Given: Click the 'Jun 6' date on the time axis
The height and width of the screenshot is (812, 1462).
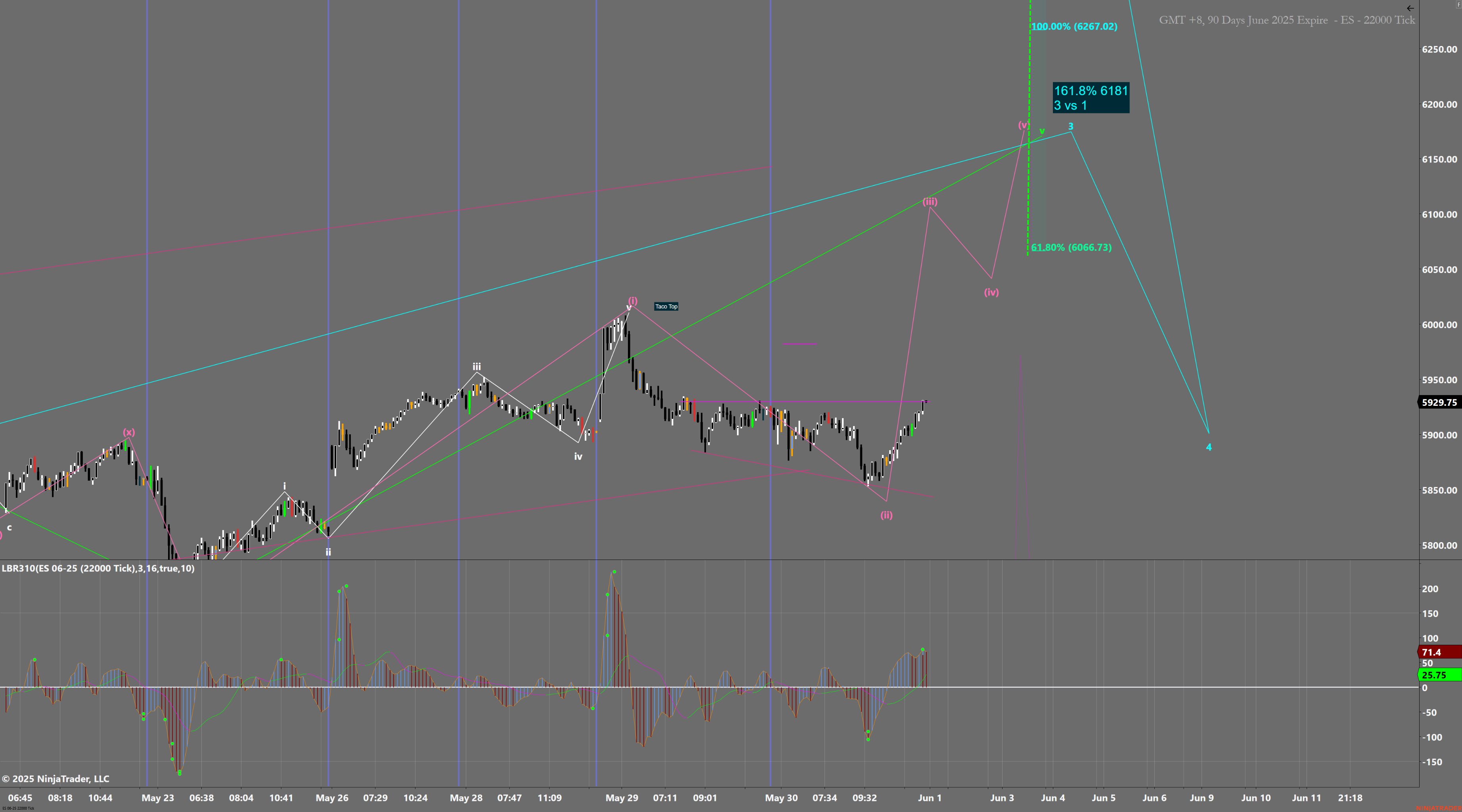Looking at the screenshot, I should coord(1154,798).
